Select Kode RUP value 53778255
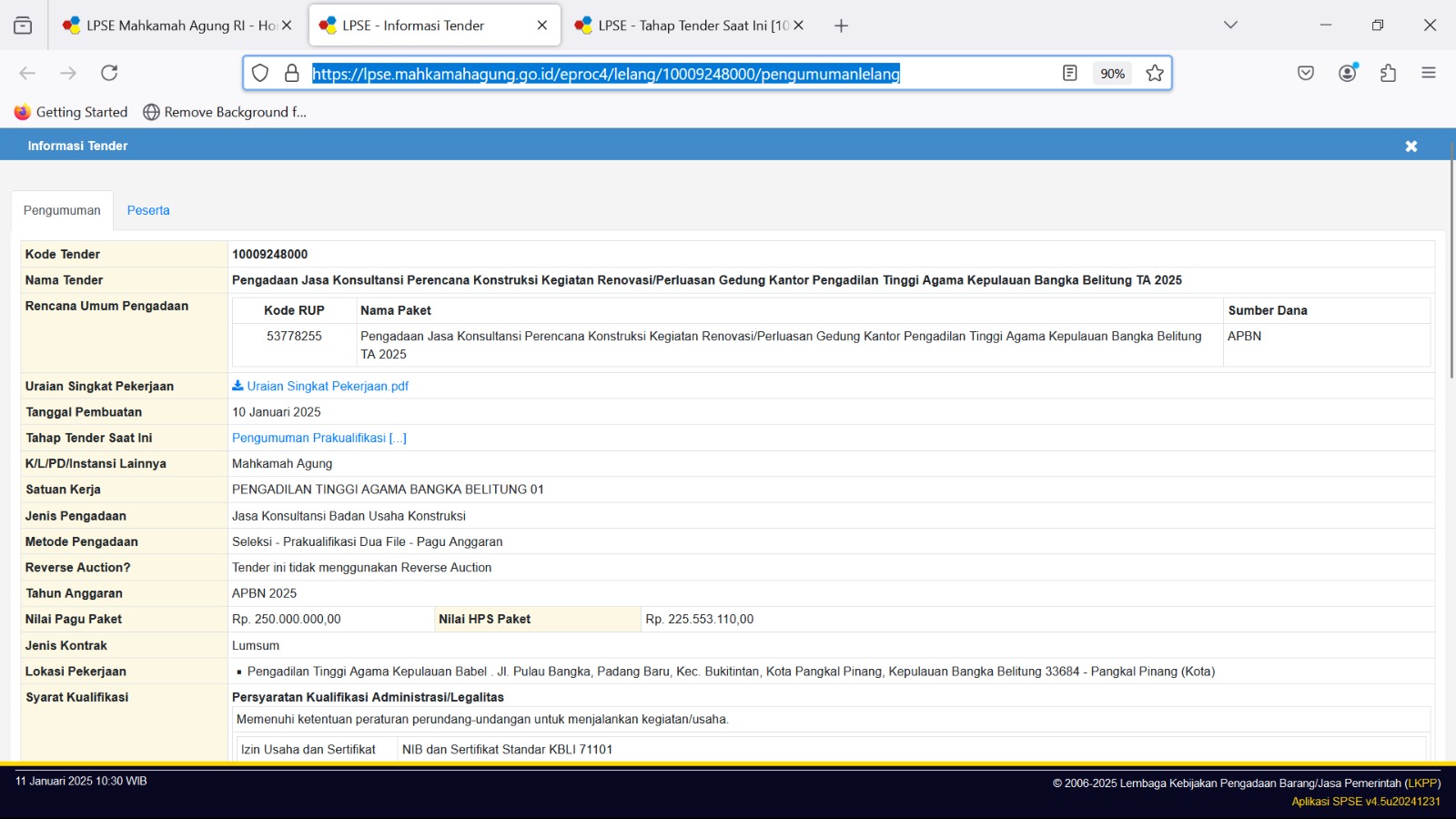Screen dimensions: 1456x819 [x=294, y=336]
